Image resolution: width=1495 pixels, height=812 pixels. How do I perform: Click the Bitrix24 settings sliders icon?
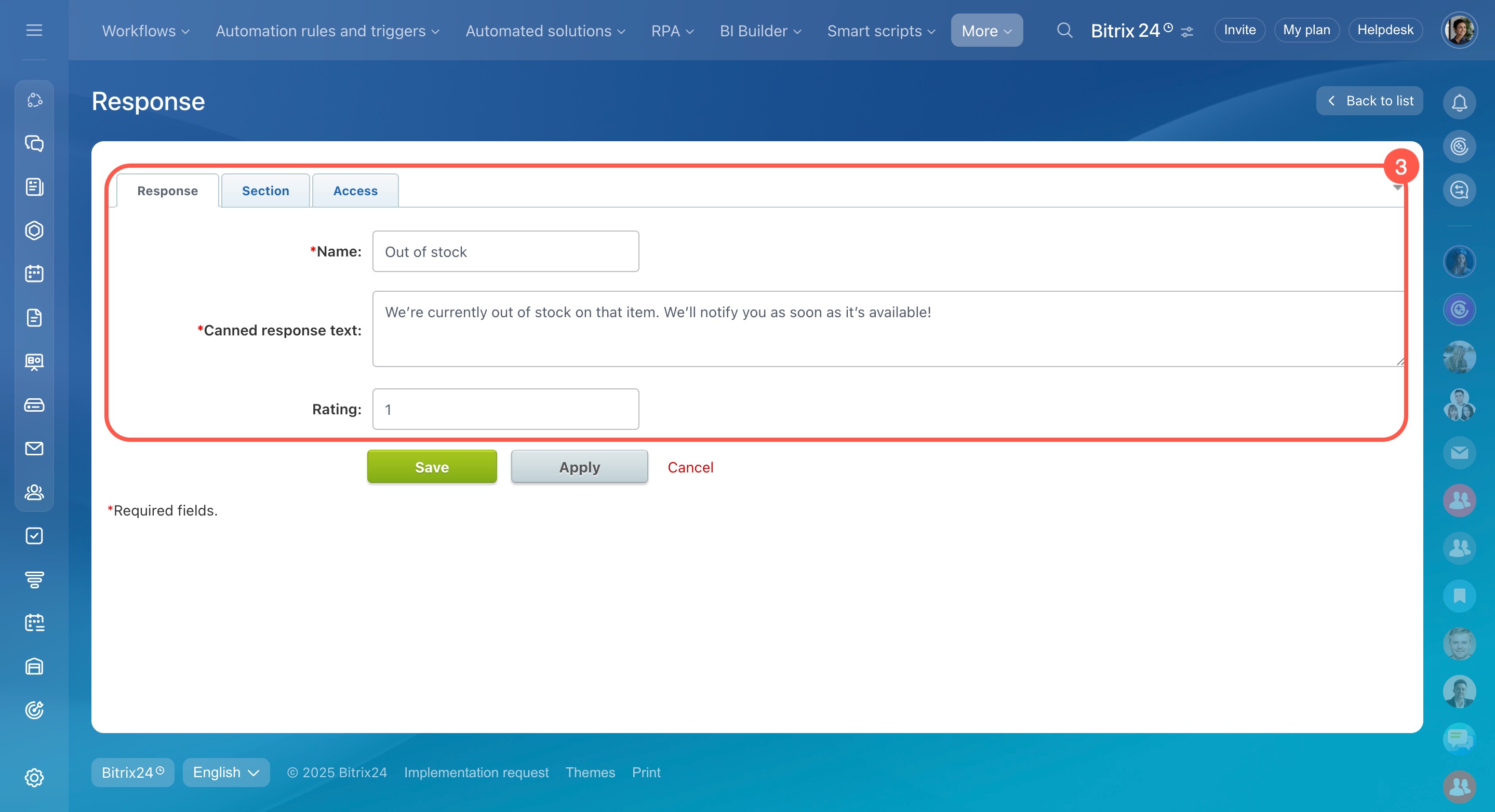pyautogui.click(x=1187, y=32)
